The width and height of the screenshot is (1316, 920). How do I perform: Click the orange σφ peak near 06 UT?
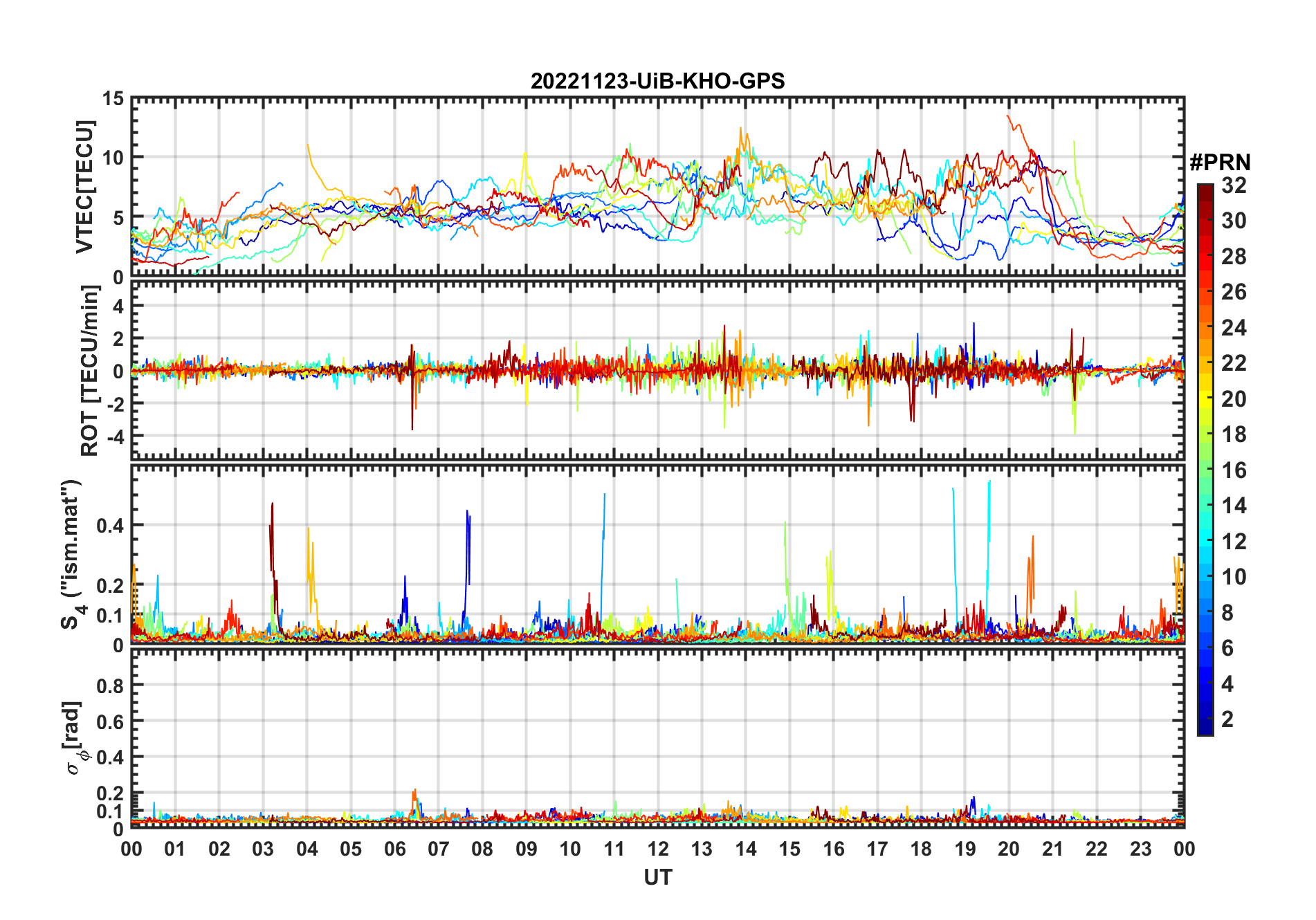click(414, 801)
